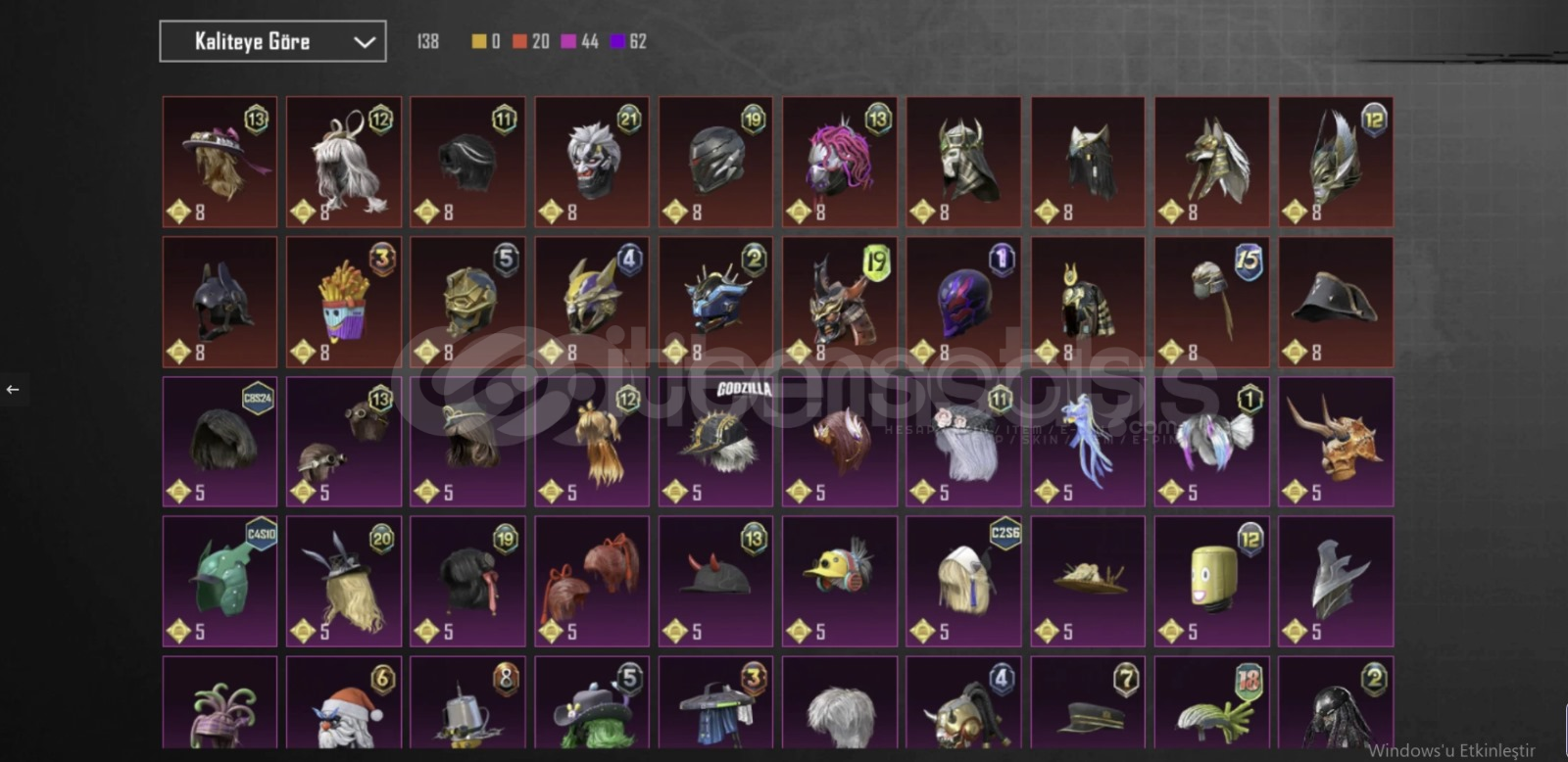Click the yellow quality filter swatch
The width and height of the screenshot is (1568, 762).
(479, 41)
